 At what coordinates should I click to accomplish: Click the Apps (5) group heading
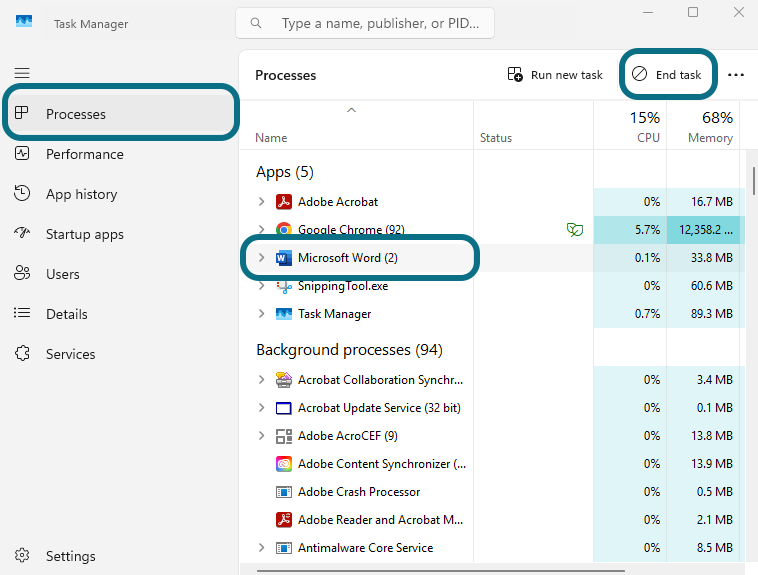pyautogui.click(x=285, y=172)
